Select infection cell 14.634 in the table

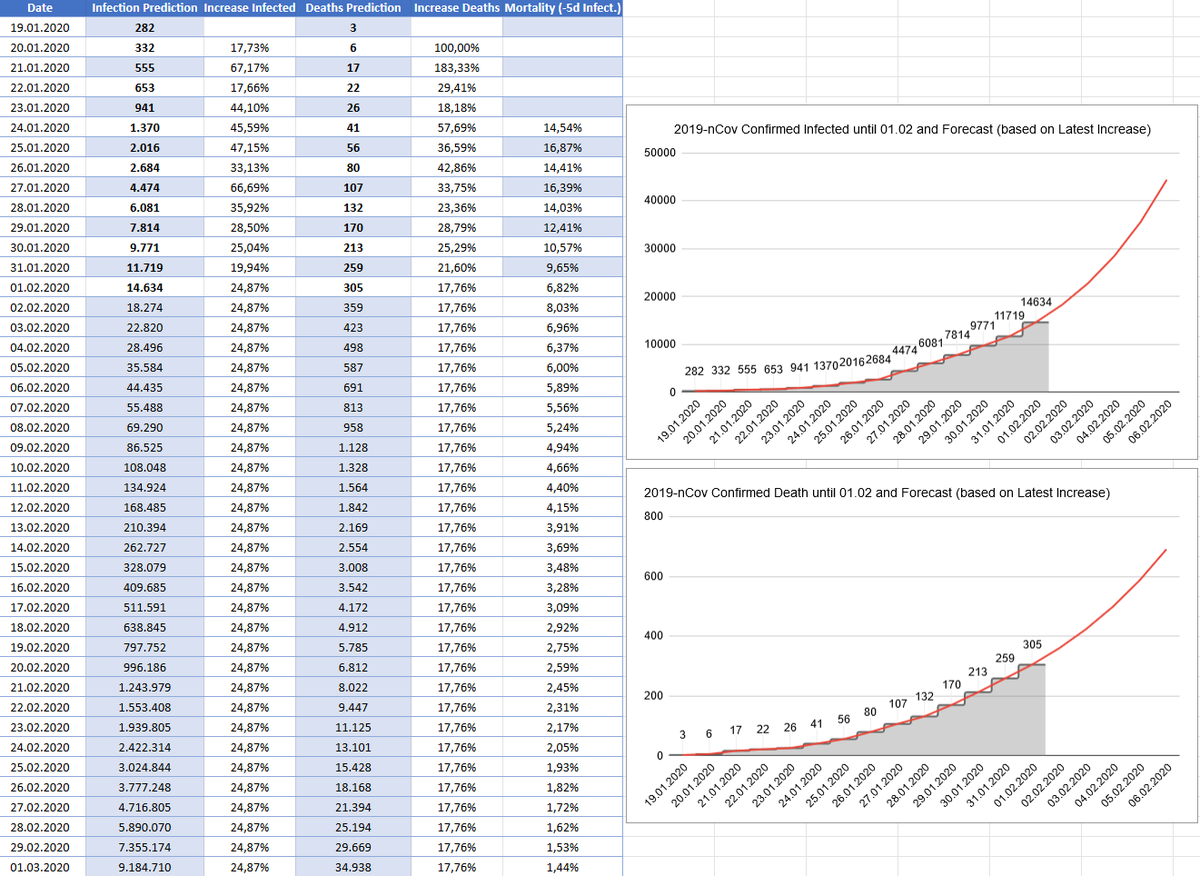[144, 288]
